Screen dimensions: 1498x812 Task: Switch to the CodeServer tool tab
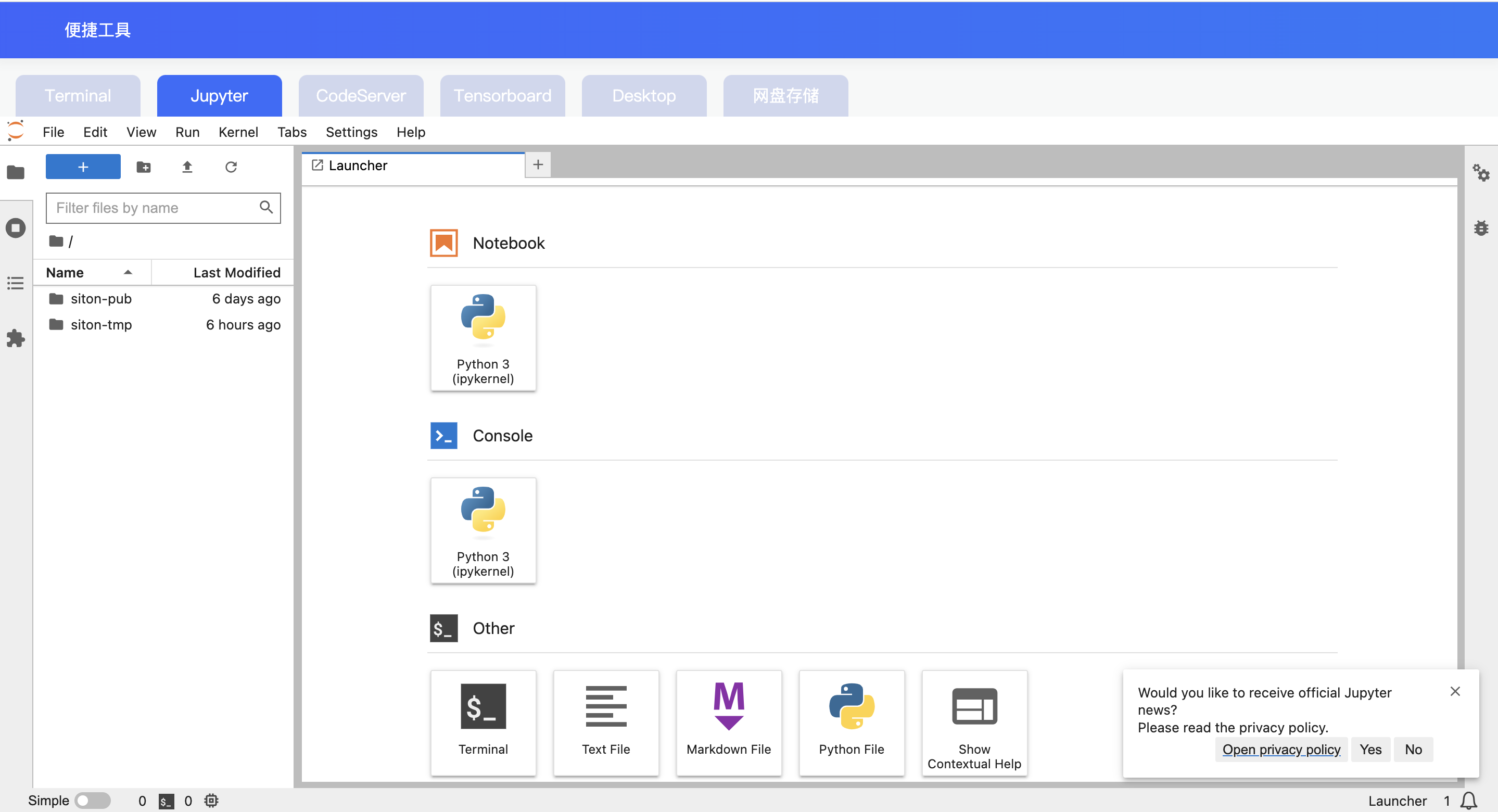pyautogui.click(x=361, y=96)
